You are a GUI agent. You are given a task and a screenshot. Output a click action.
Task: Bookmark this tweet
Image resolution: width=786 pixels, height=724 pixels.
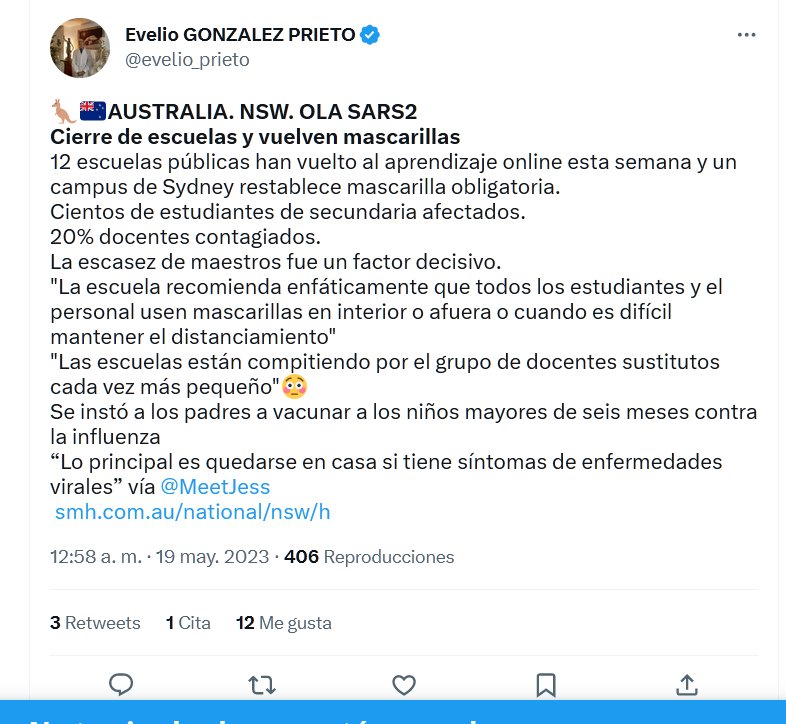[546, 685]
